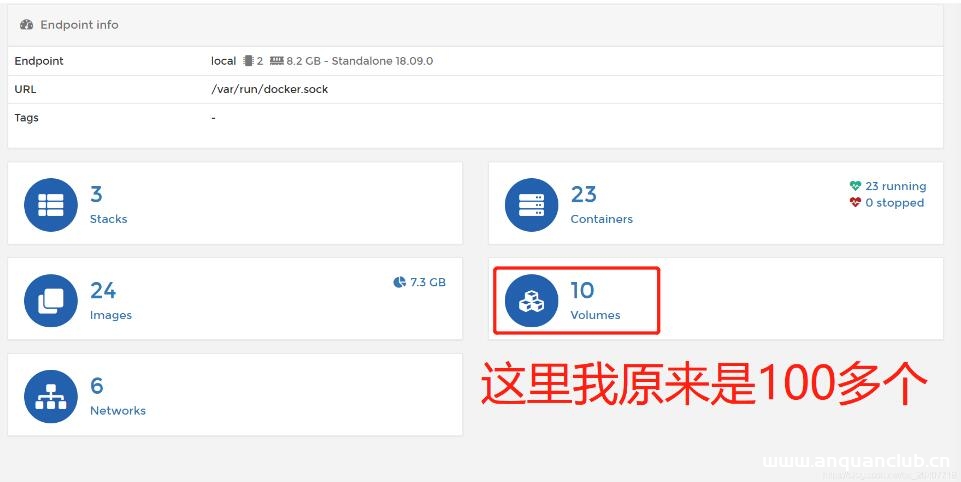Click the Tags dash value
The image size is (961, 482).
[x=213, y=118]
